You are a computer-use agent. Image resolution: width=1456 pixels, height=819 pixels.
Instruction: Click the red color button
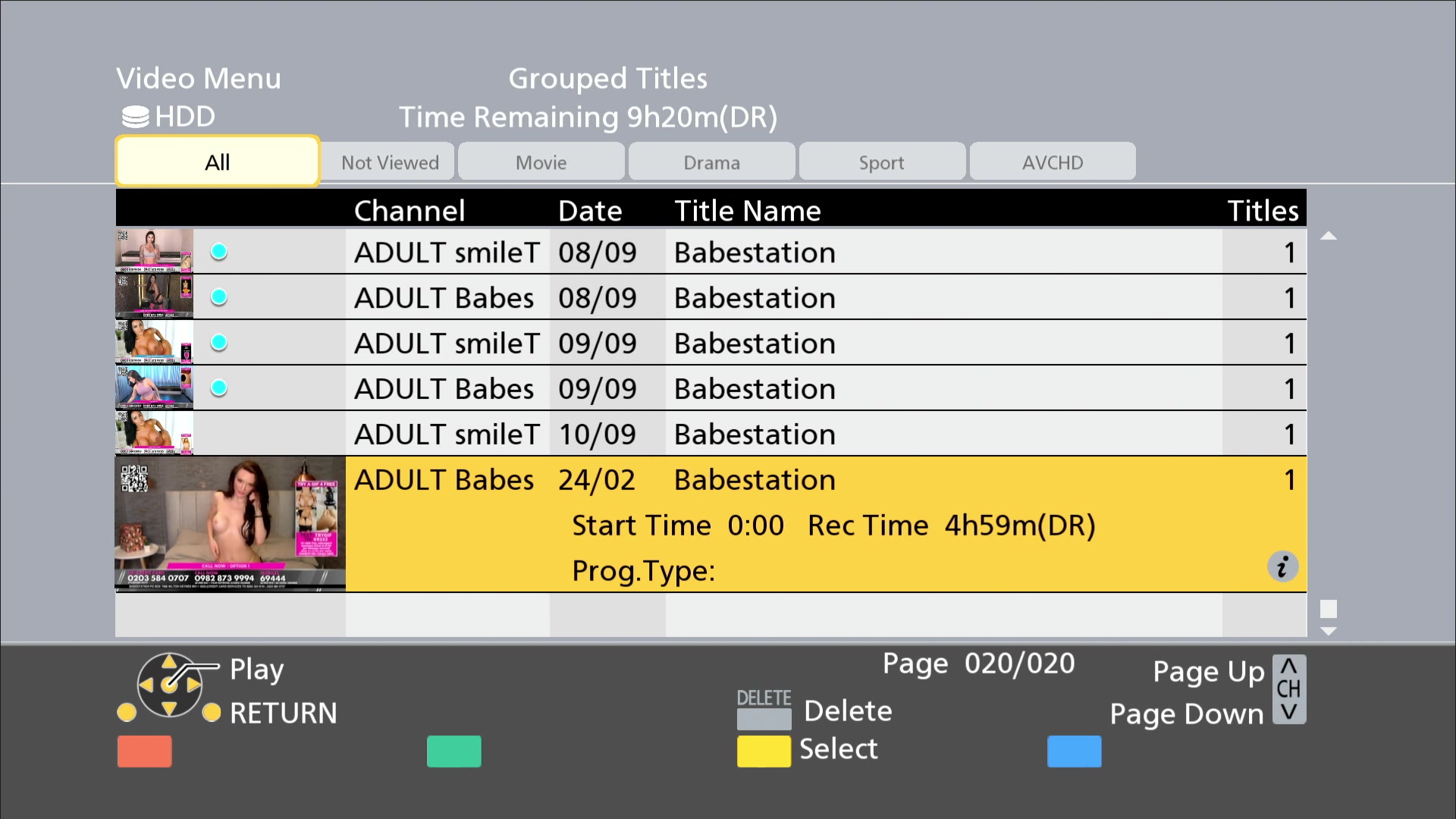(x=144, y=751)
